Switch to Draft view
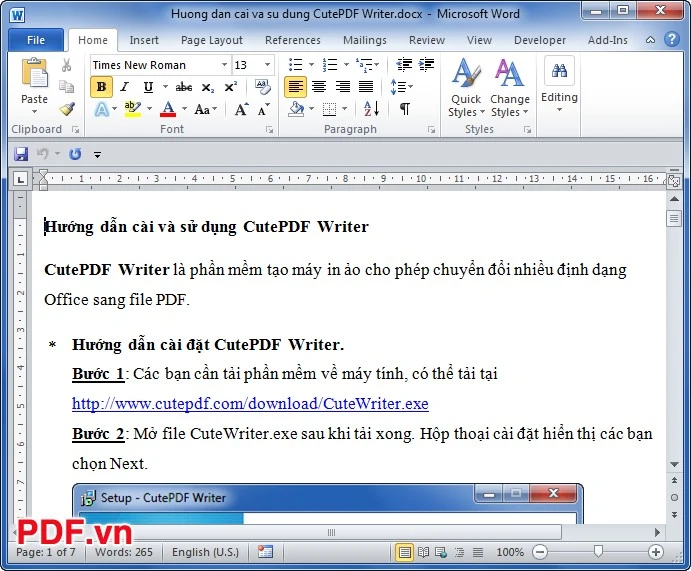The height and width of the screenshot is (571, 691). pyautogui.click(x=478, y=552)
